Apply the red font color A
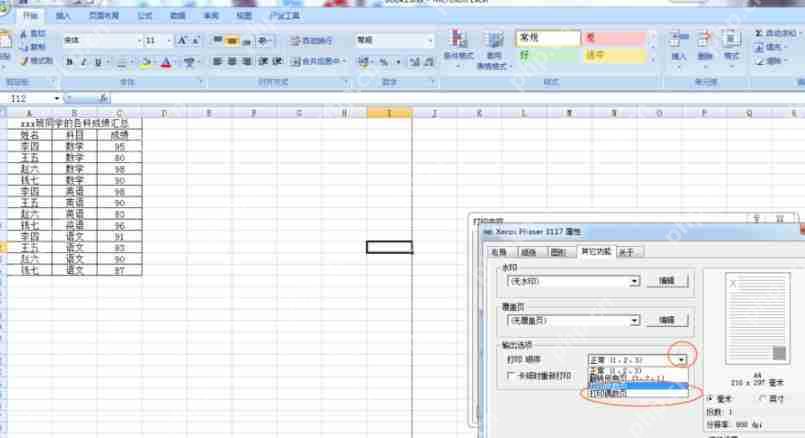 pyautogui.click(x=166, y=62)
